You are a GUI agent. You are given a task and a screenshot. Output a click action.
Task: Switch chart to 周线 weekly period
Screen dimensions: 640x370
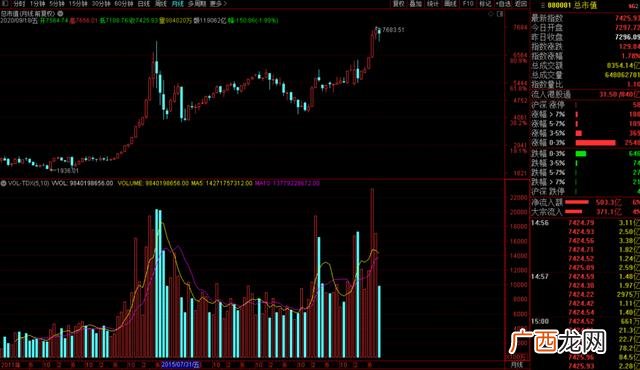coord(161,4)
